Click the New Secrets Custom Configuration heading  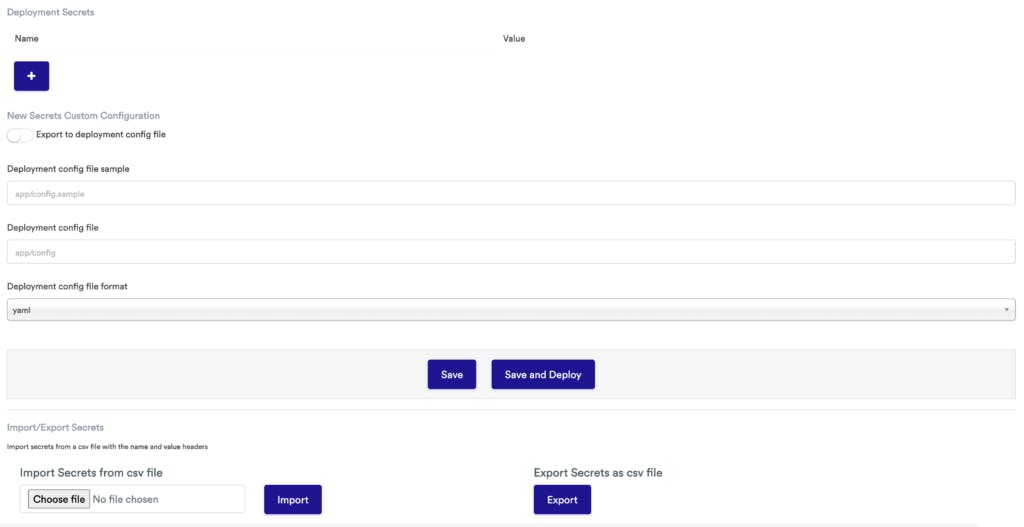click(83, 116)
